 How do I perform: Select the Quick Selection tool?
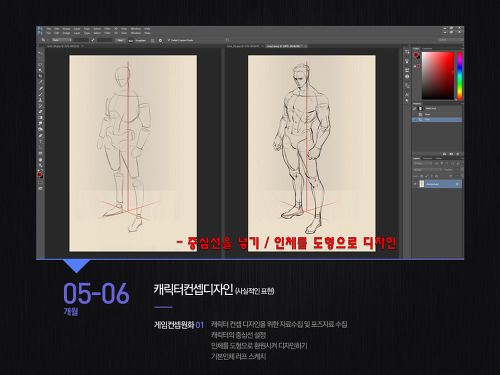(41, 70)
